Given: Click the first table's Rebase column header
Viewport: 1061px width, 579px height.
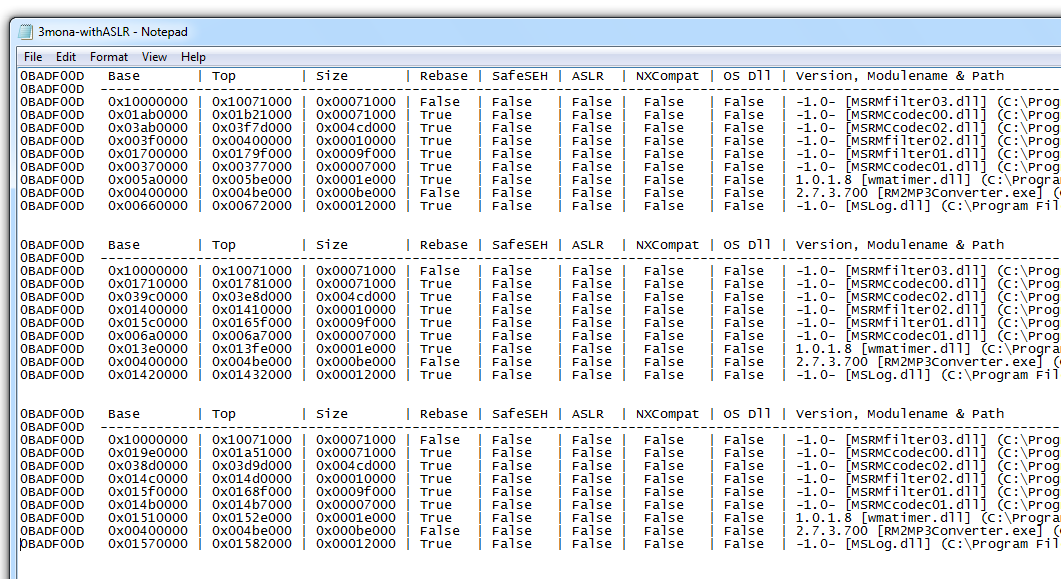Looking at the screenshot, I should [x=443, y=76].
